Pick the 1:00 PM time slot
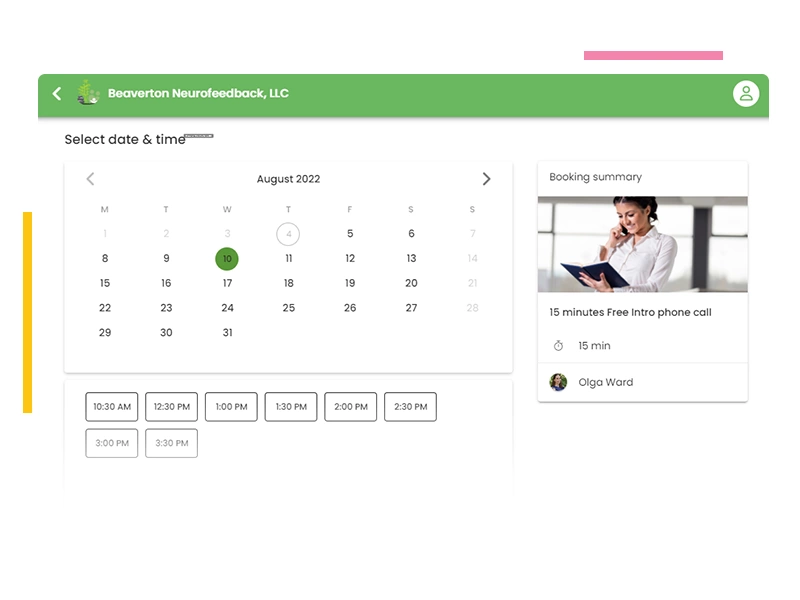This screenshot has width=800, height=600. point(231,407)
